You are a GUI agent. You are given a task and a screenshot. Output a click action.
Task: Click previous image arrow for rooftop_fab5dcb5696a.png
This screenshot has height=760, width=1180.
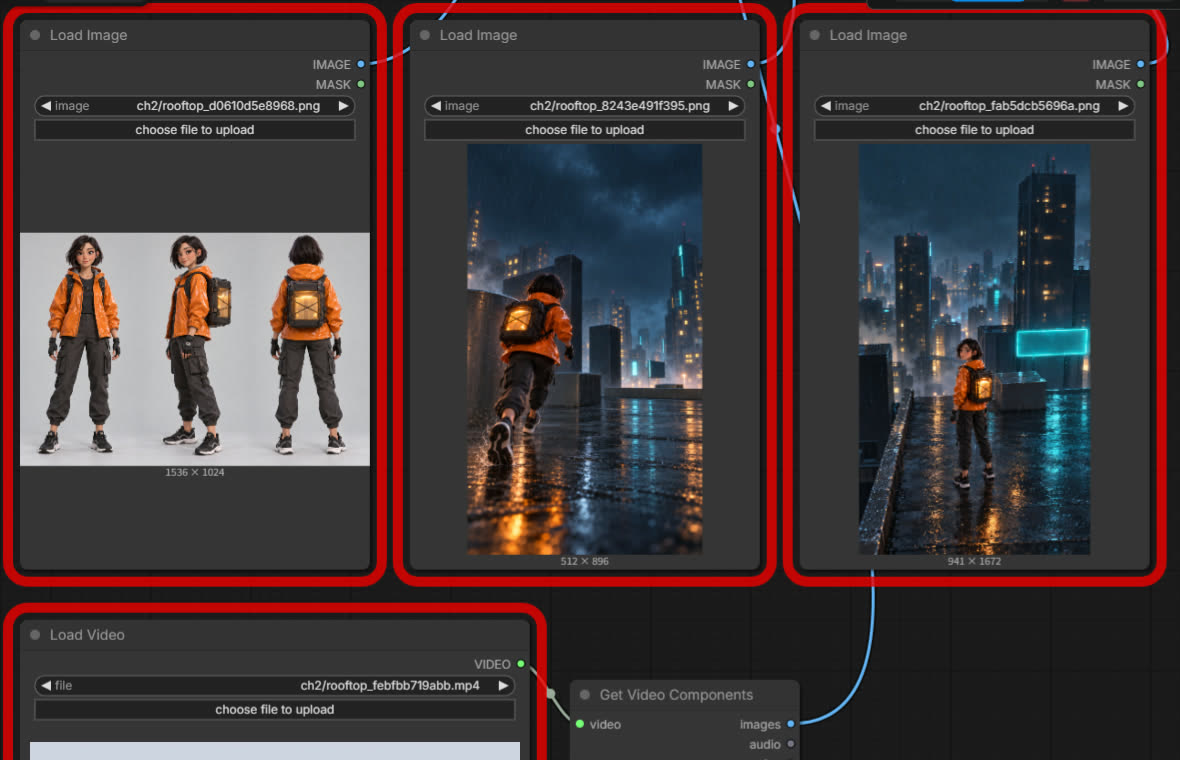coord(826,106)
